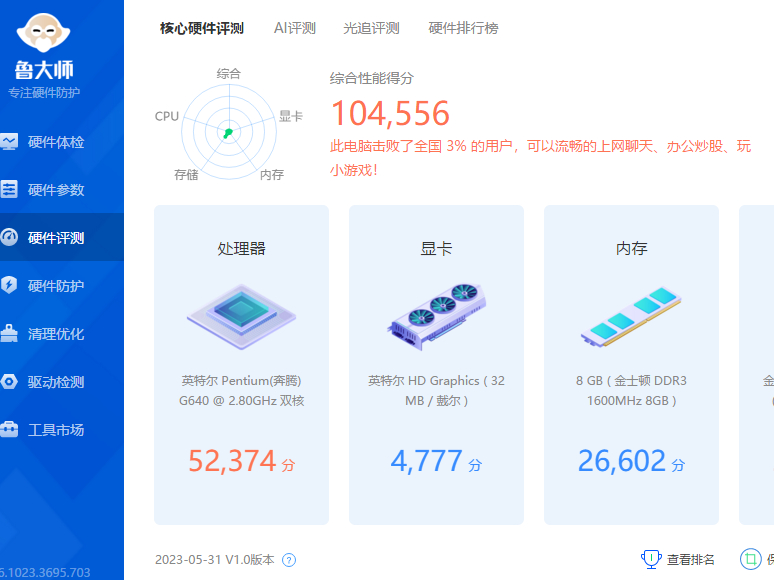Select 硬件评测 in sidebar menu
Image resolution: width=774 pixels, height=580 pixels.
62,237
